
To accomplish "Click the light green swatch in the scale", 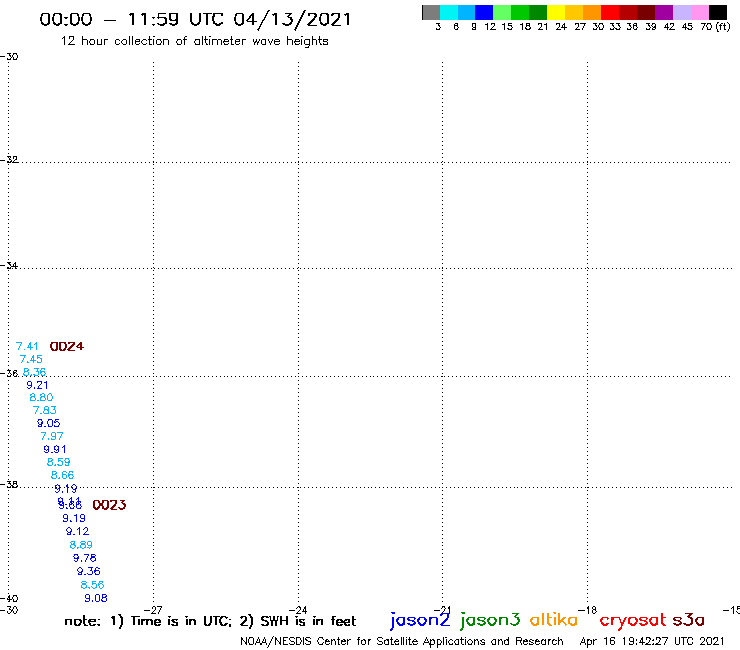I will tap(502, 12).
